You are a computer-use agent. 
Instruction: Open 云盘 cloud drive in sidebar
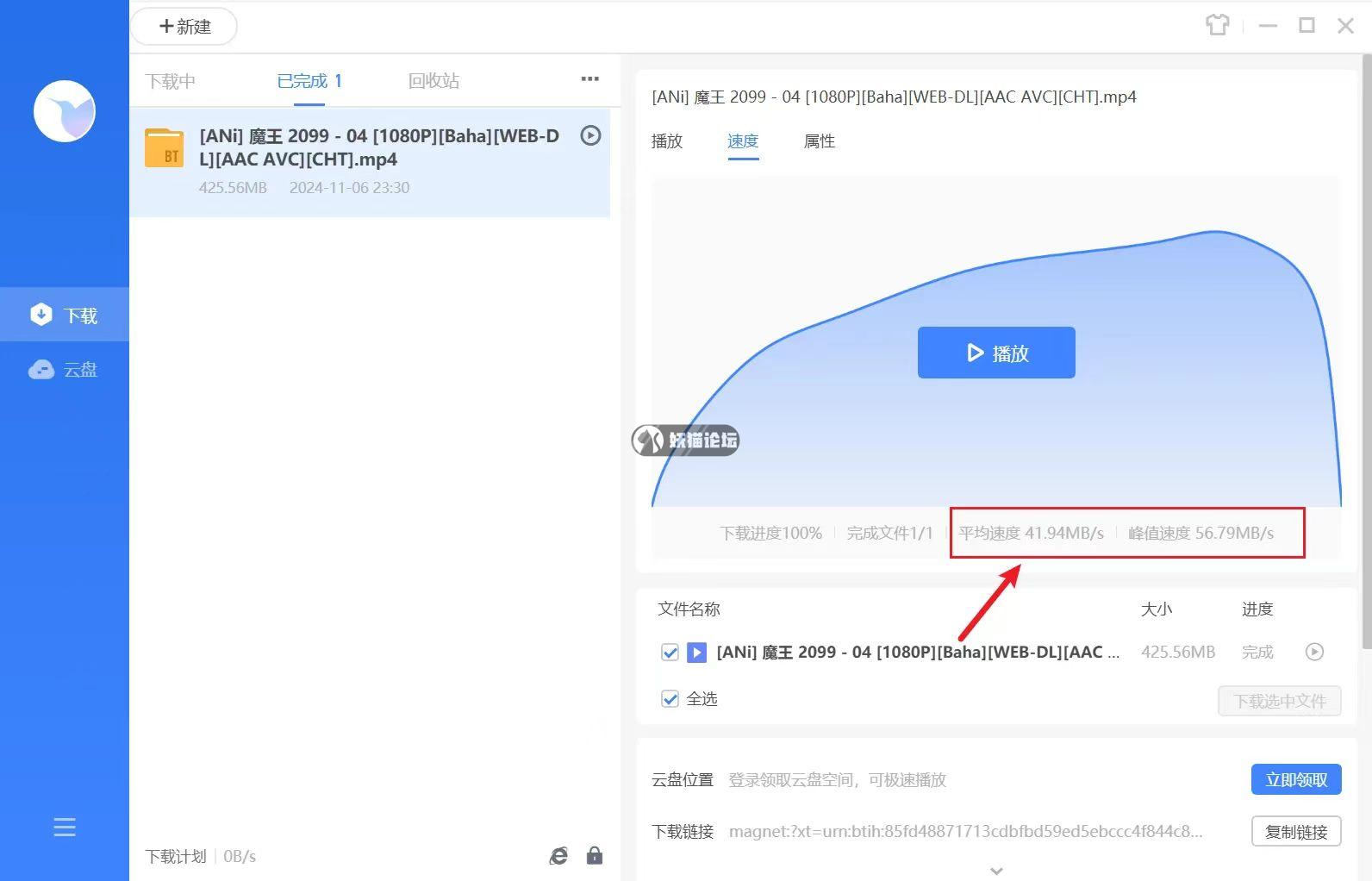pyautogui.click(x=65, y=370)
